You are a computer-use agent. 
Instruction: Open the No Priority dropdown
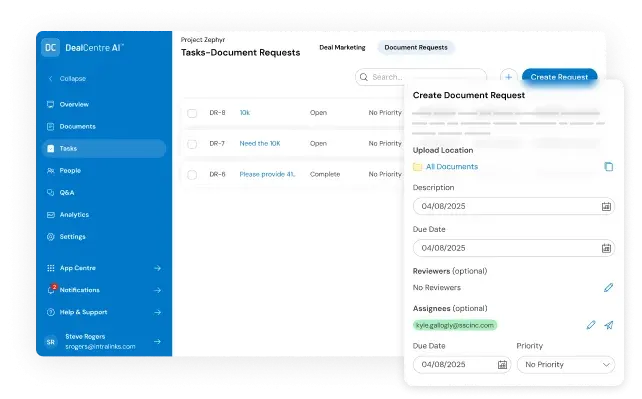[566, 365]
